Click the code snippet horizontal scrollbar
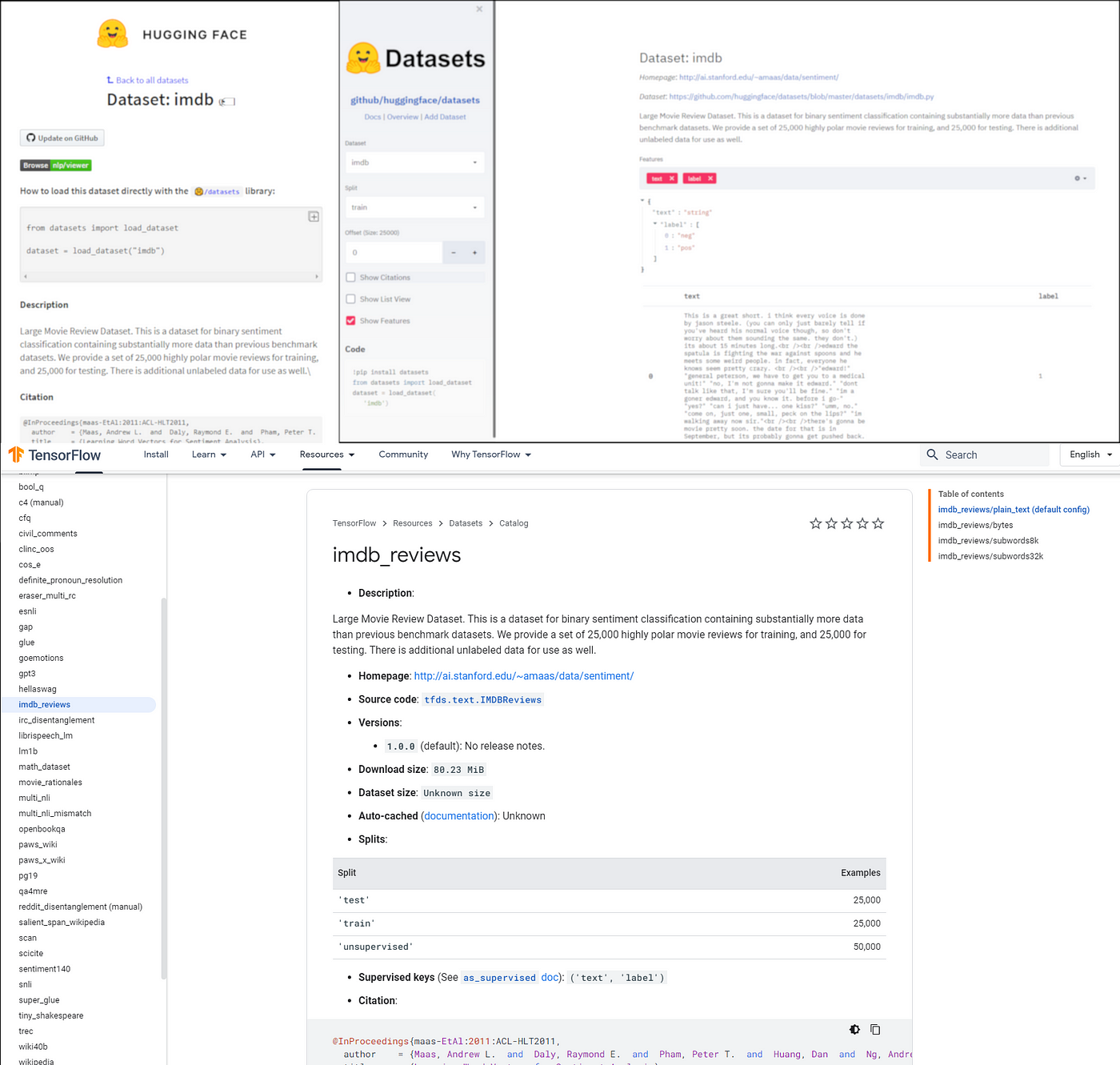 click(x=171, y=277)
